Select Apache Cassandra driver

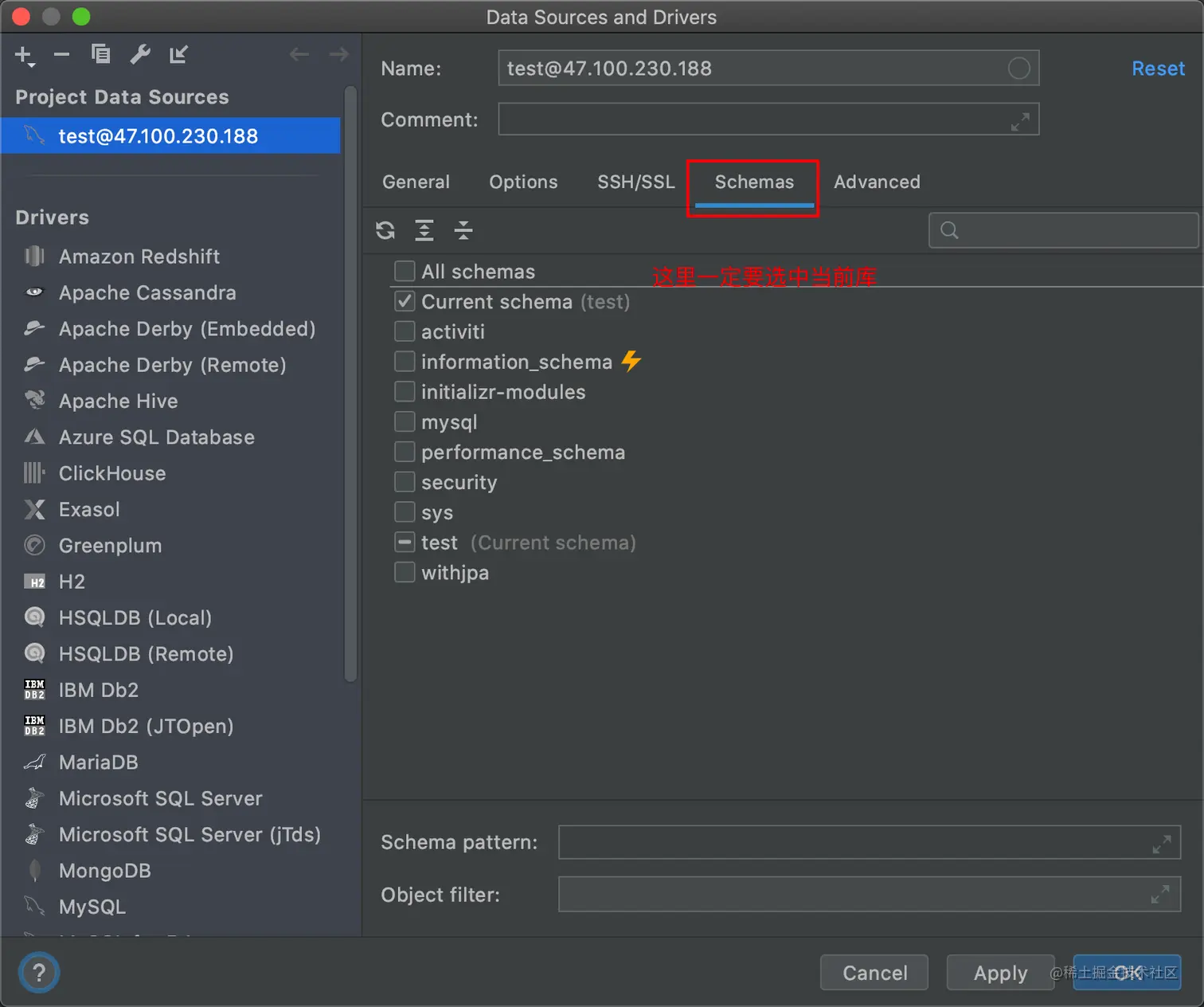(x=147, y=292)
